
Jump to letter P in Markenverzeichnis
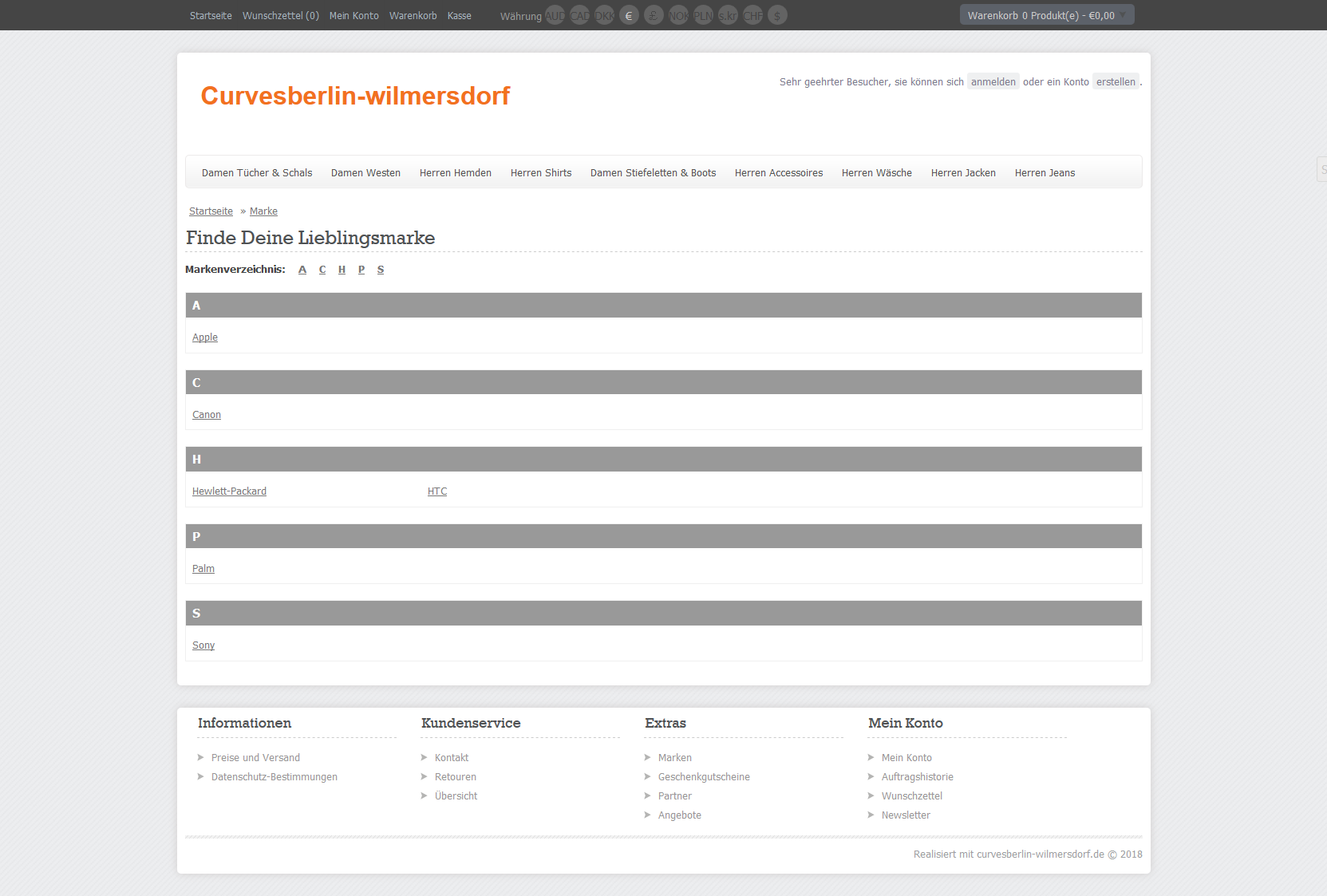pos(361,270)
